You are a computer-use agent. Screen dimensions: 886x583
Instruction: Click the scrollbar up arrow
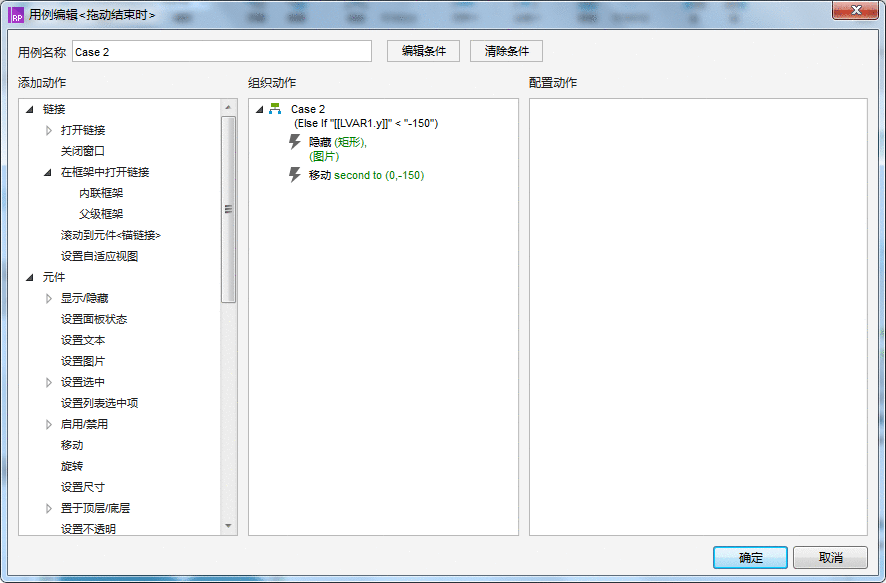tap(228, 107)
